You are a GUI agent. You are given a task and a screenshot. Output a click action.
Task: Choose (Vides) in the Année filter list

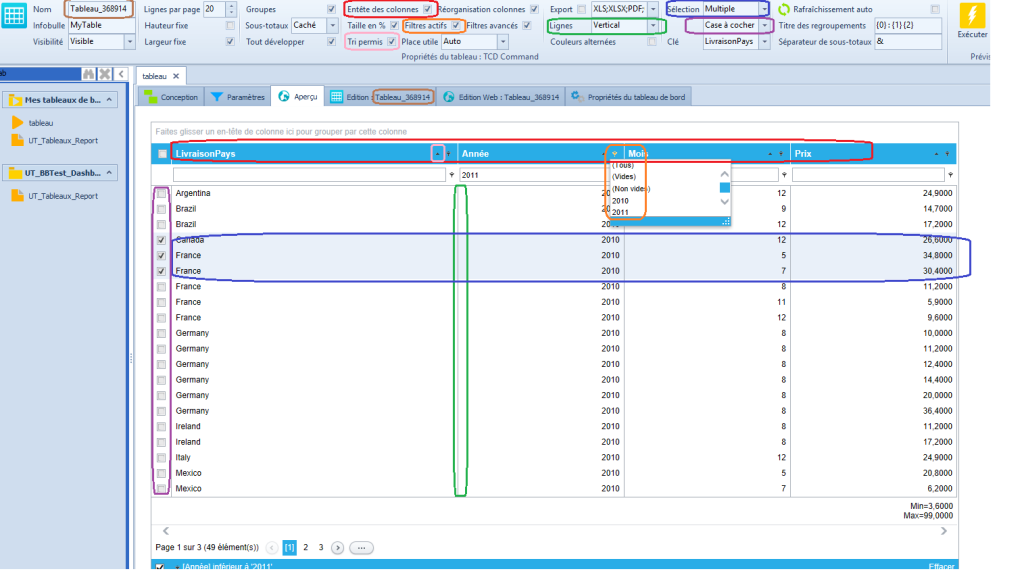click(624, 177)
